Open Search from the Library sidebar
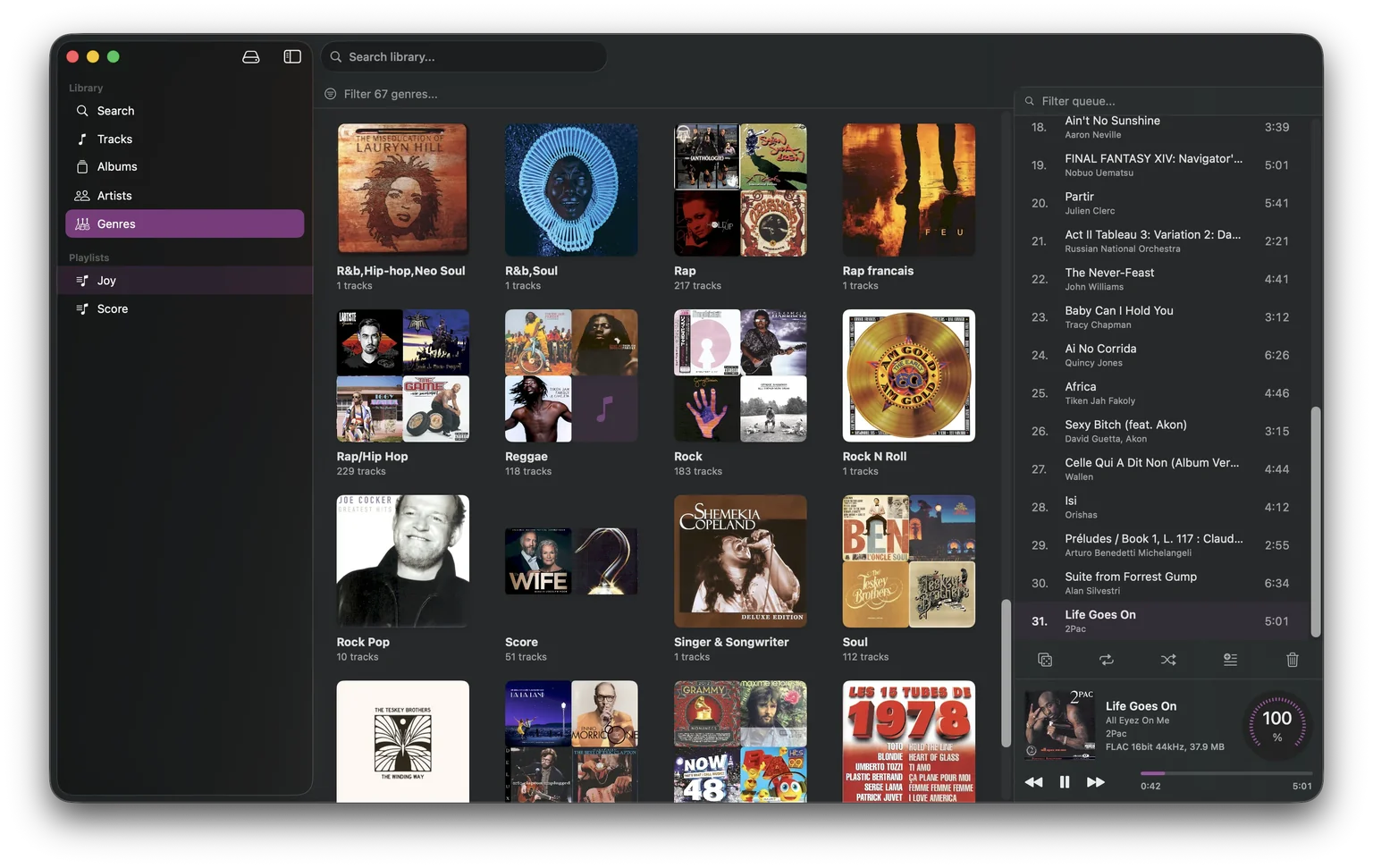 pos(115,110)
